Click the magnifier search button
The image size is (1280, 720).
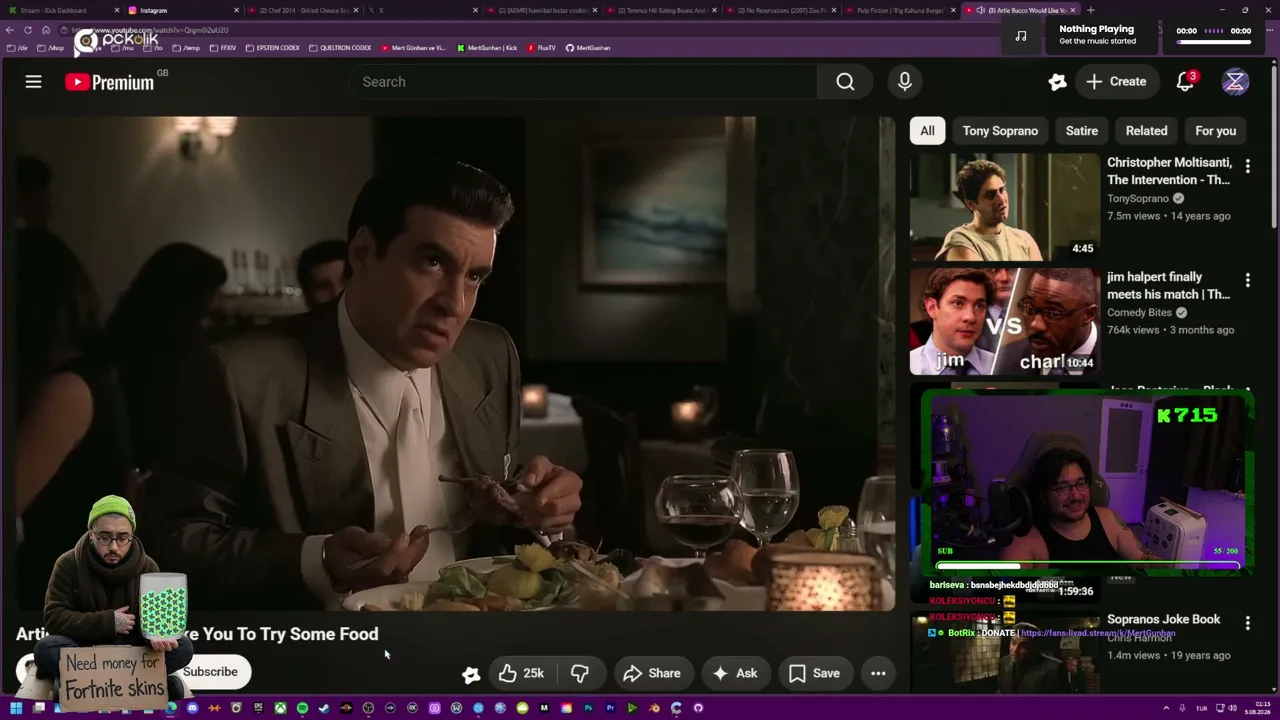tap(845, 82)
